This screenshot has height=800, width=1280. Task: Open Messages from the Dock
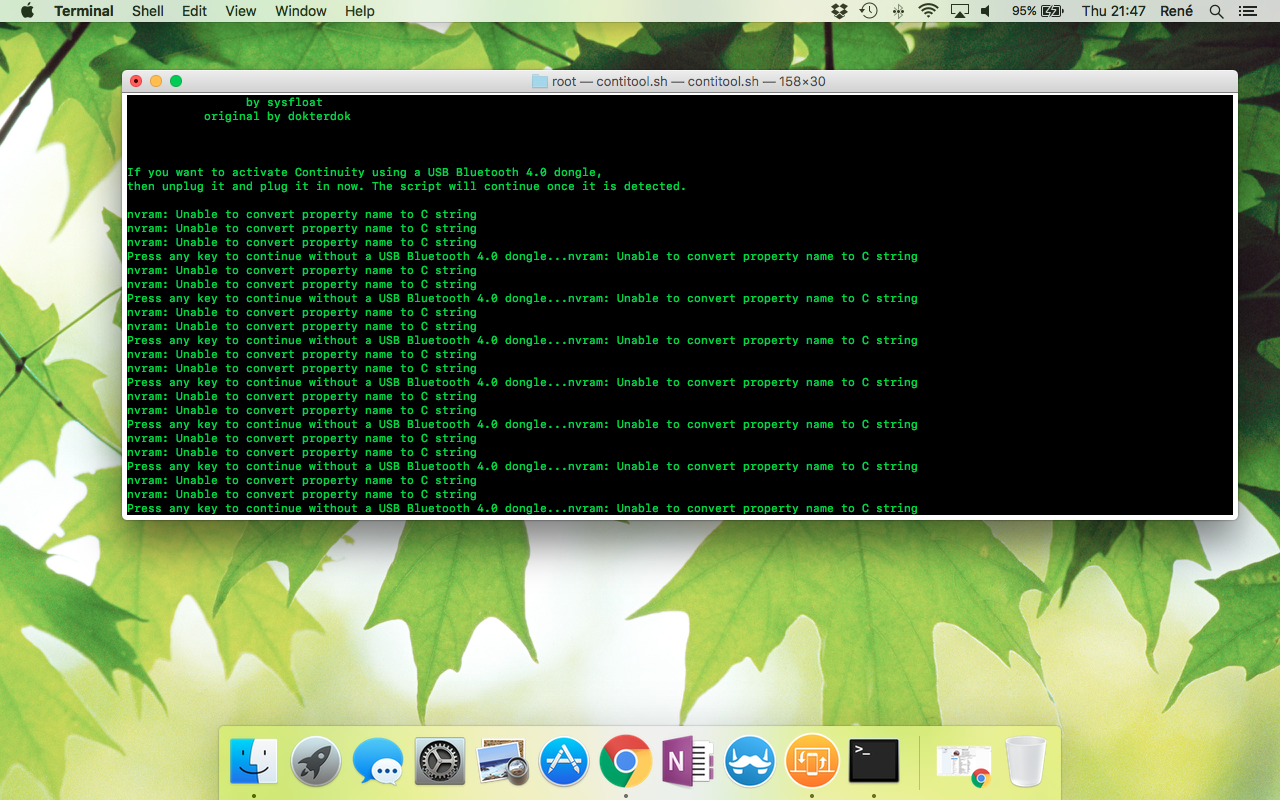378,762
